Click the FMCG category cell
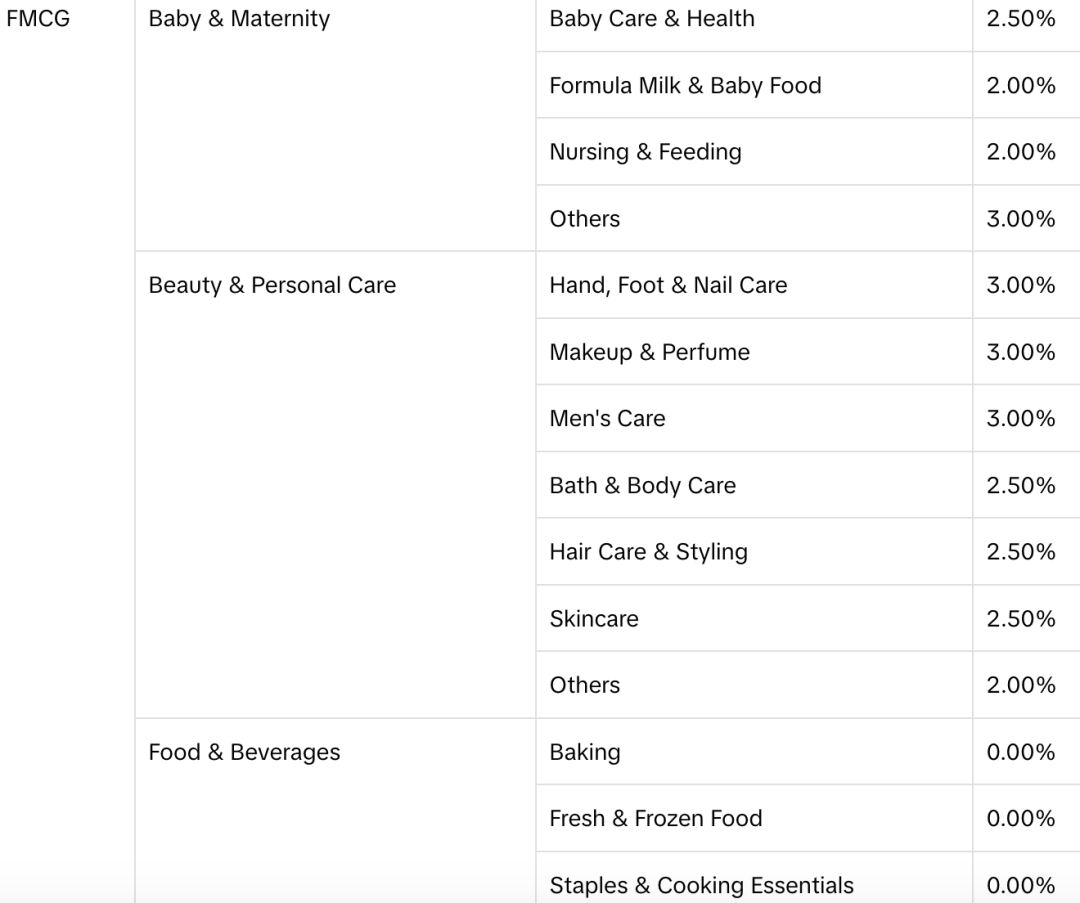The width and height of the screenshot is (1080, 903). 38,19
